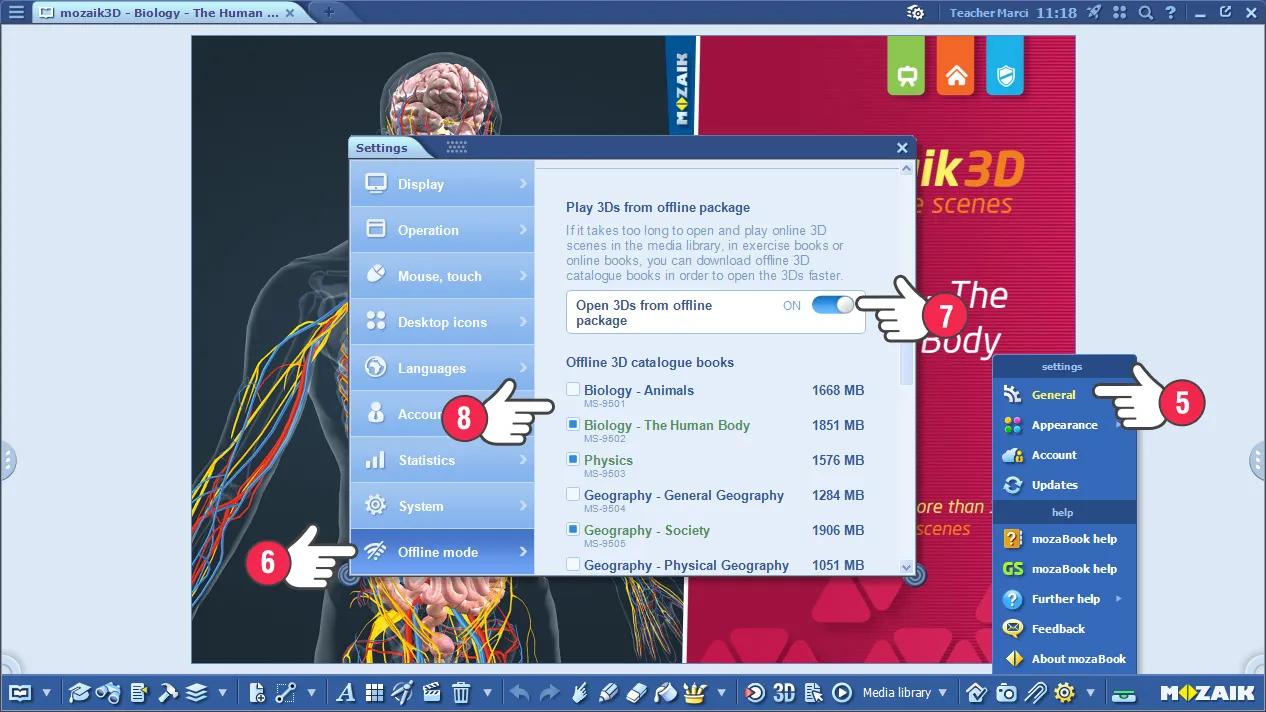The height and width of the screenshot is (712, 1266).
Task: Check the Biology - Animals checkbox
Action: (x=573, y=390)
